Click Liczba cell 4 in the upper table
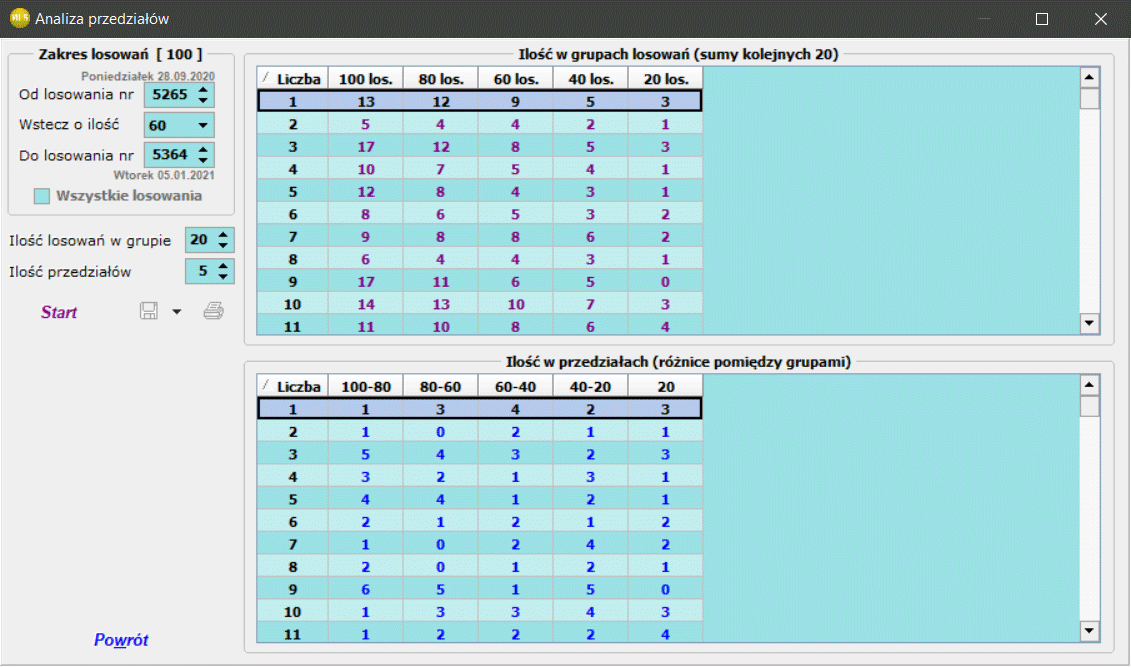1131x667 pixels. point(293,169)
